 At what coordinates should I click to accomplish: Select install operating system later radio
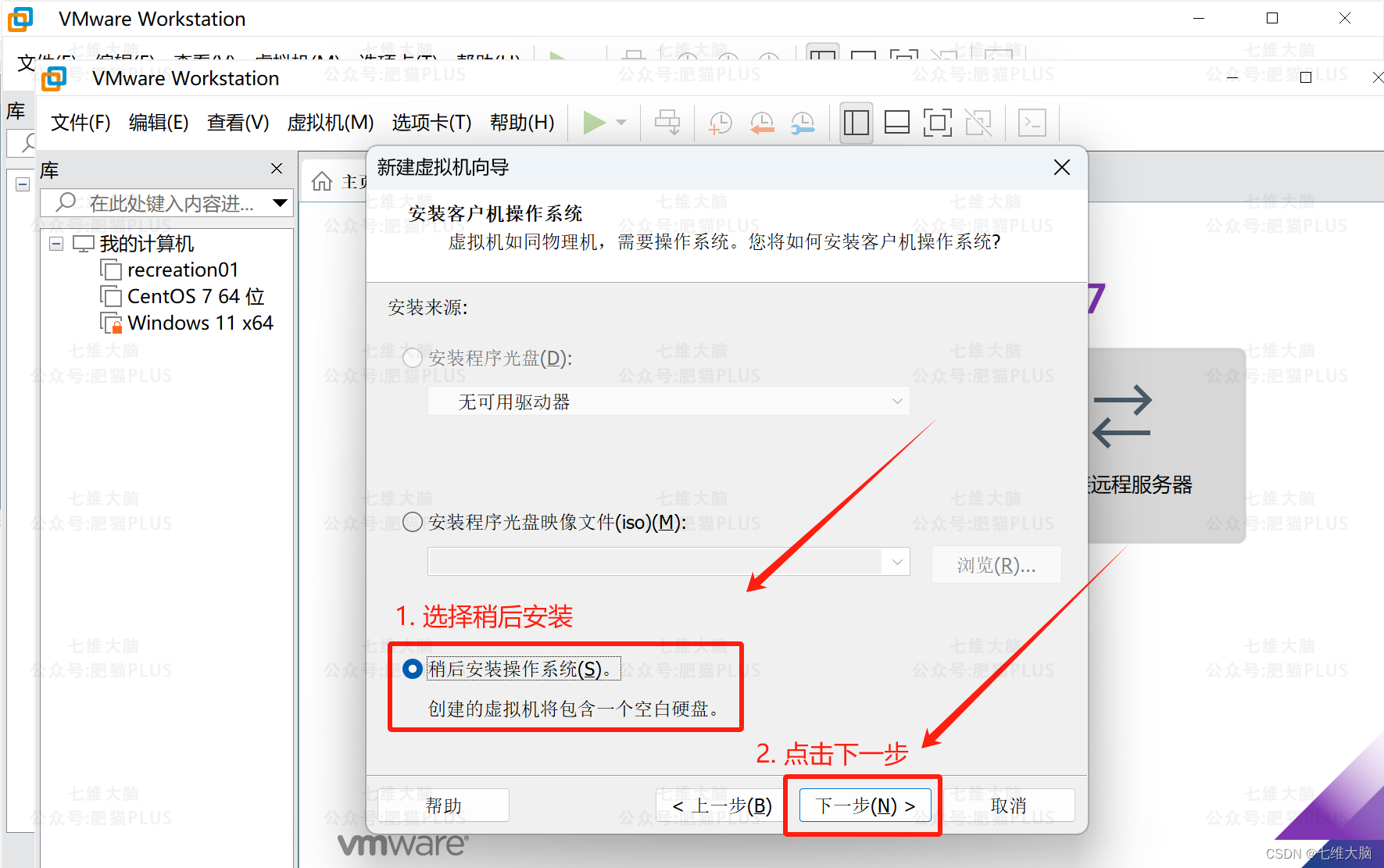coord(413,669)
